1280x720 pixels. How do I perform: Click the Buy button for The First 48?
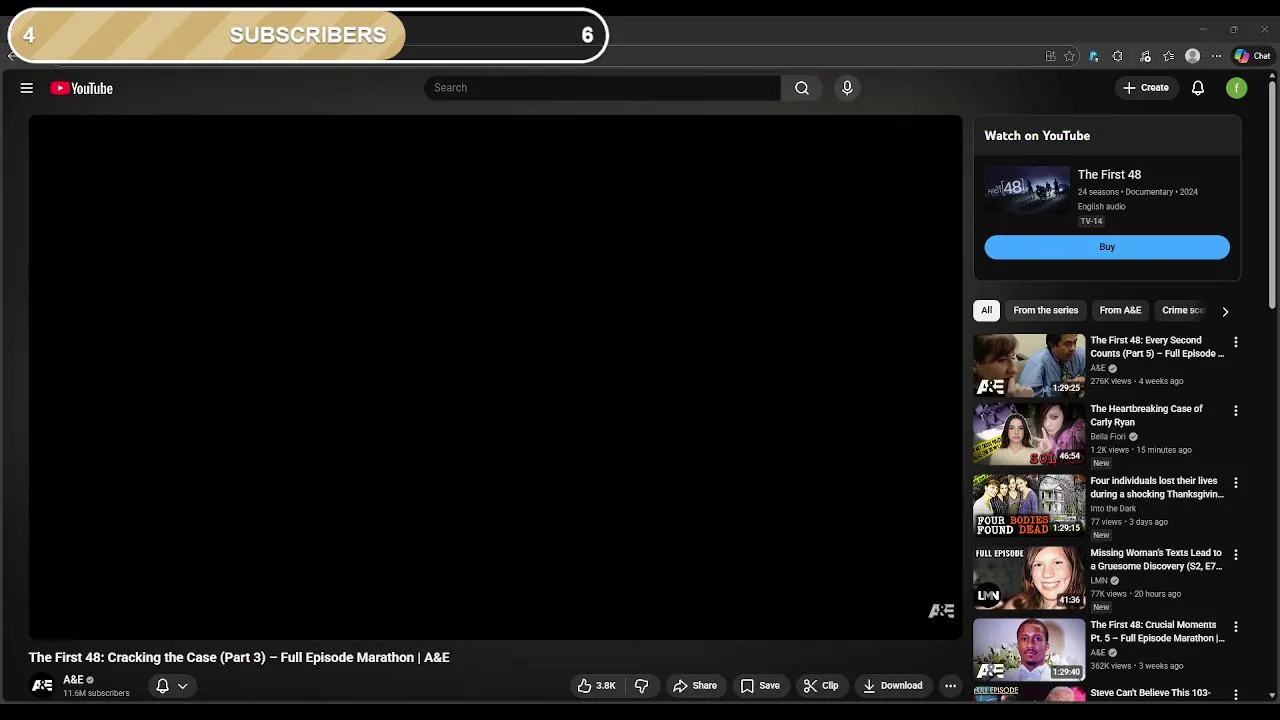(x=1107, y=247)
